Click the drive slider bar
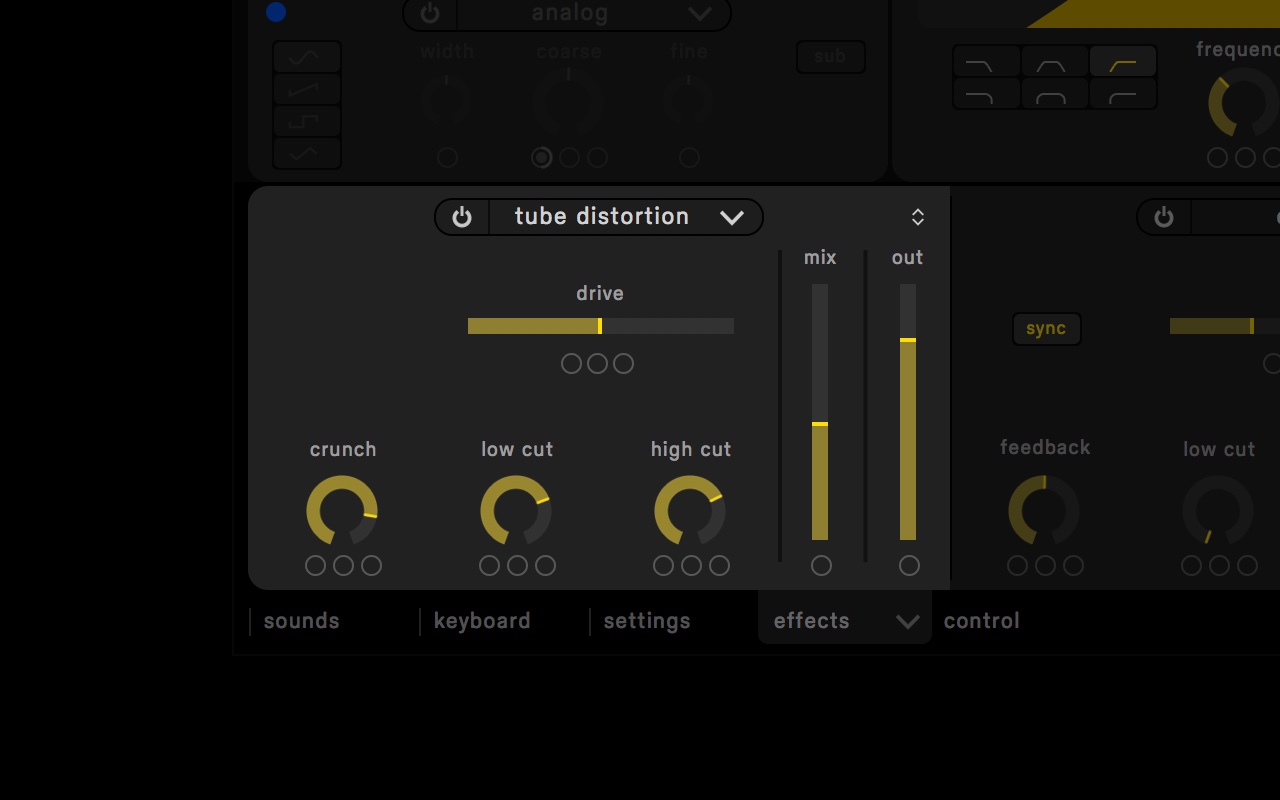This screenshot has width=1280, height=800. pos(600,326)
